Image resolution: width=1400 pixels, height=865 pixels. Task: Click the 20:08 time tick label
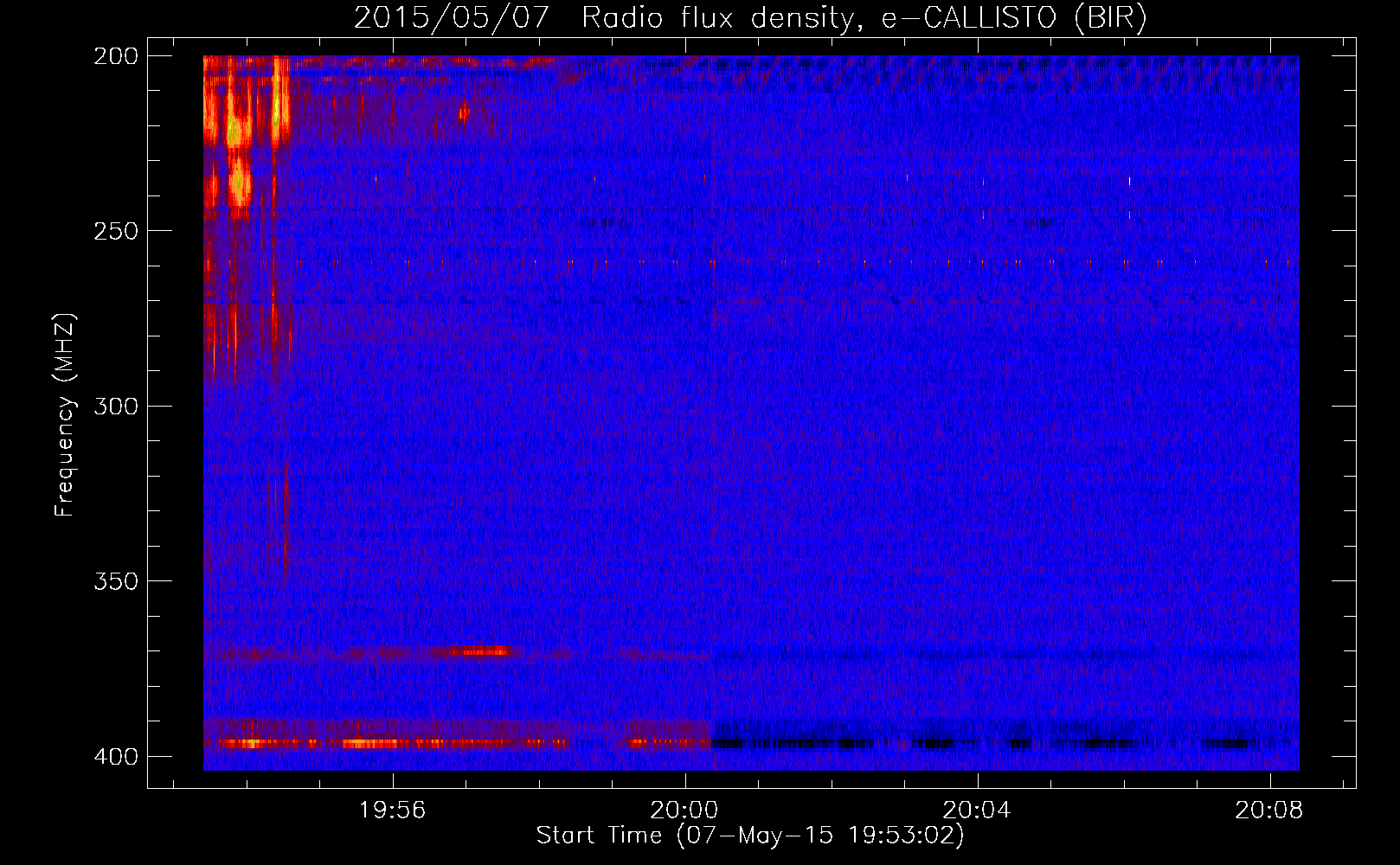(1269, 811)
